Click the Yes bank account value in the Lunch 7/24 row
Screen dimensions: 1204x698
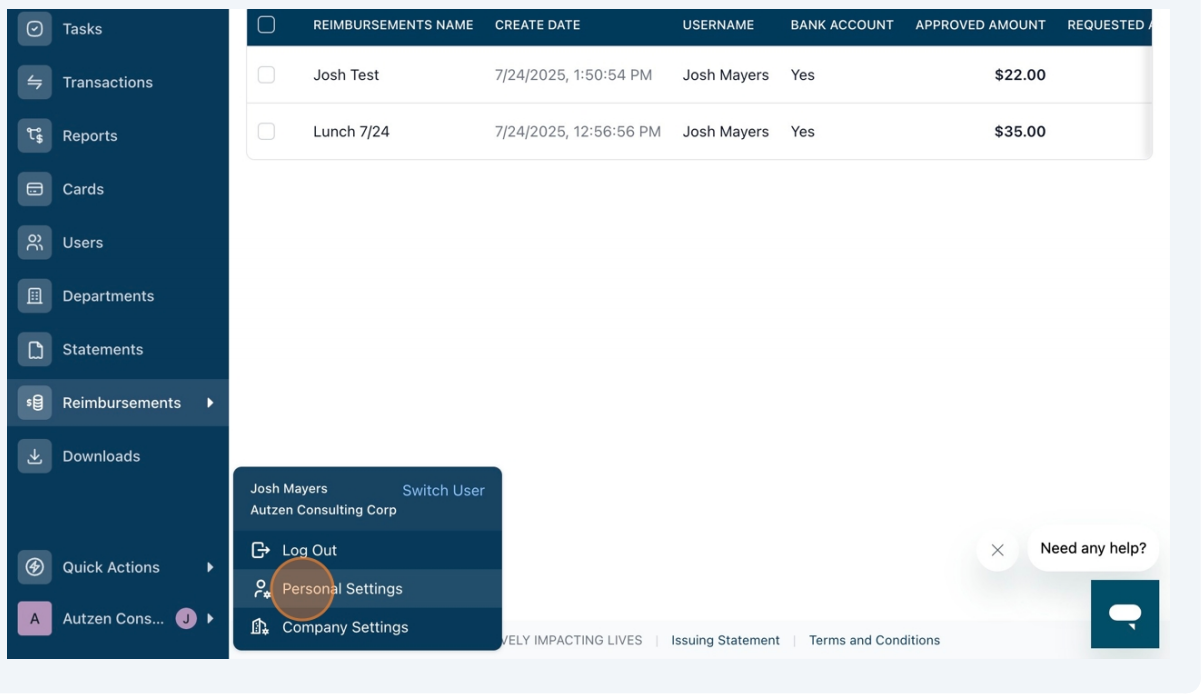click(803, 132)
